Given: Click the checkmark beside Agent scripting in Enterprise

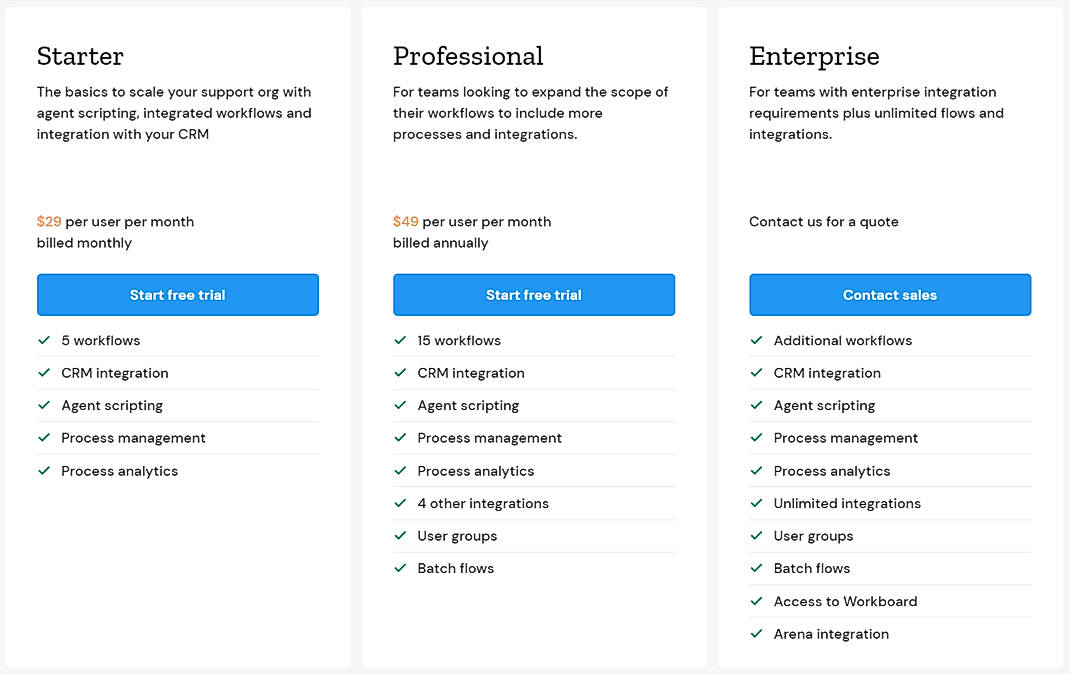Looking at the screenshot, I should 756,405.
